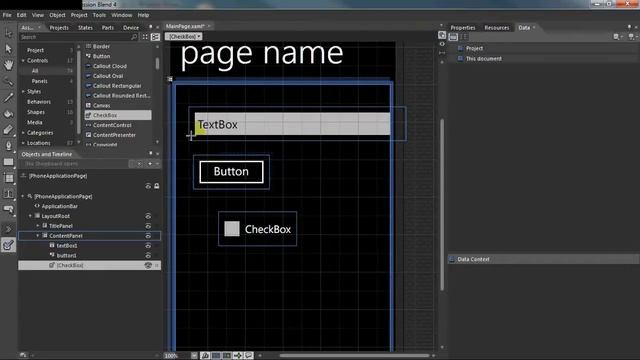Toggle visibility of LayoutRoot
The image size is (640, 360).
click(x=148, y=216)
